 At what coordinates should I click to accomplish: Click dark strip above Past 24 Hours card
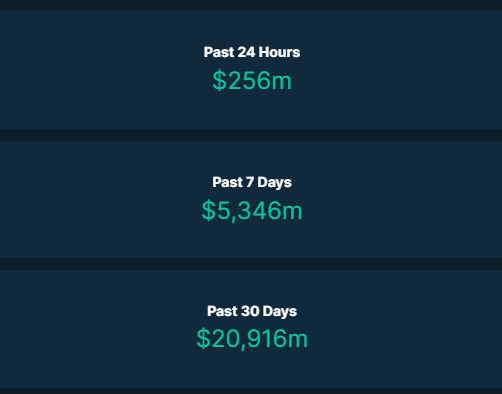point(251,5)
